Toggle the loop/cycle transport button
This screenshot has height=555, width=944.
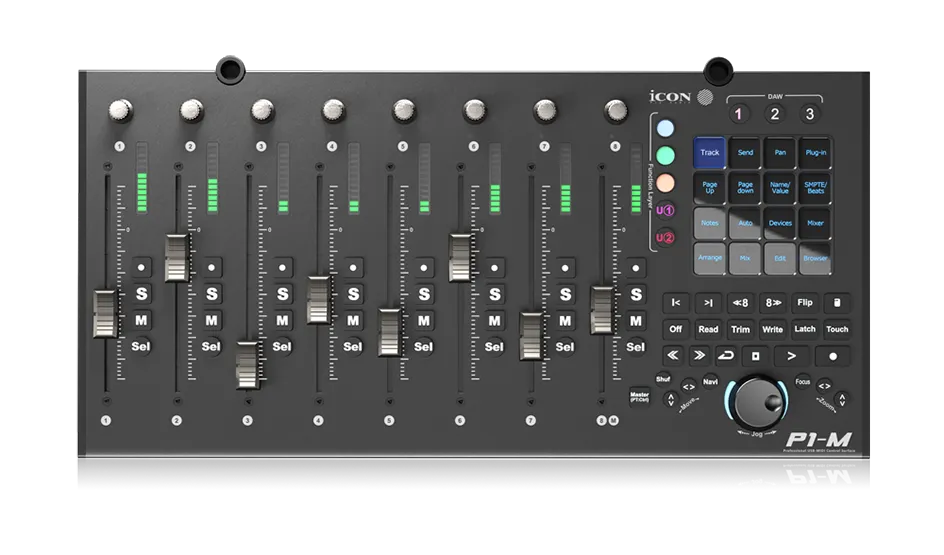726,356
